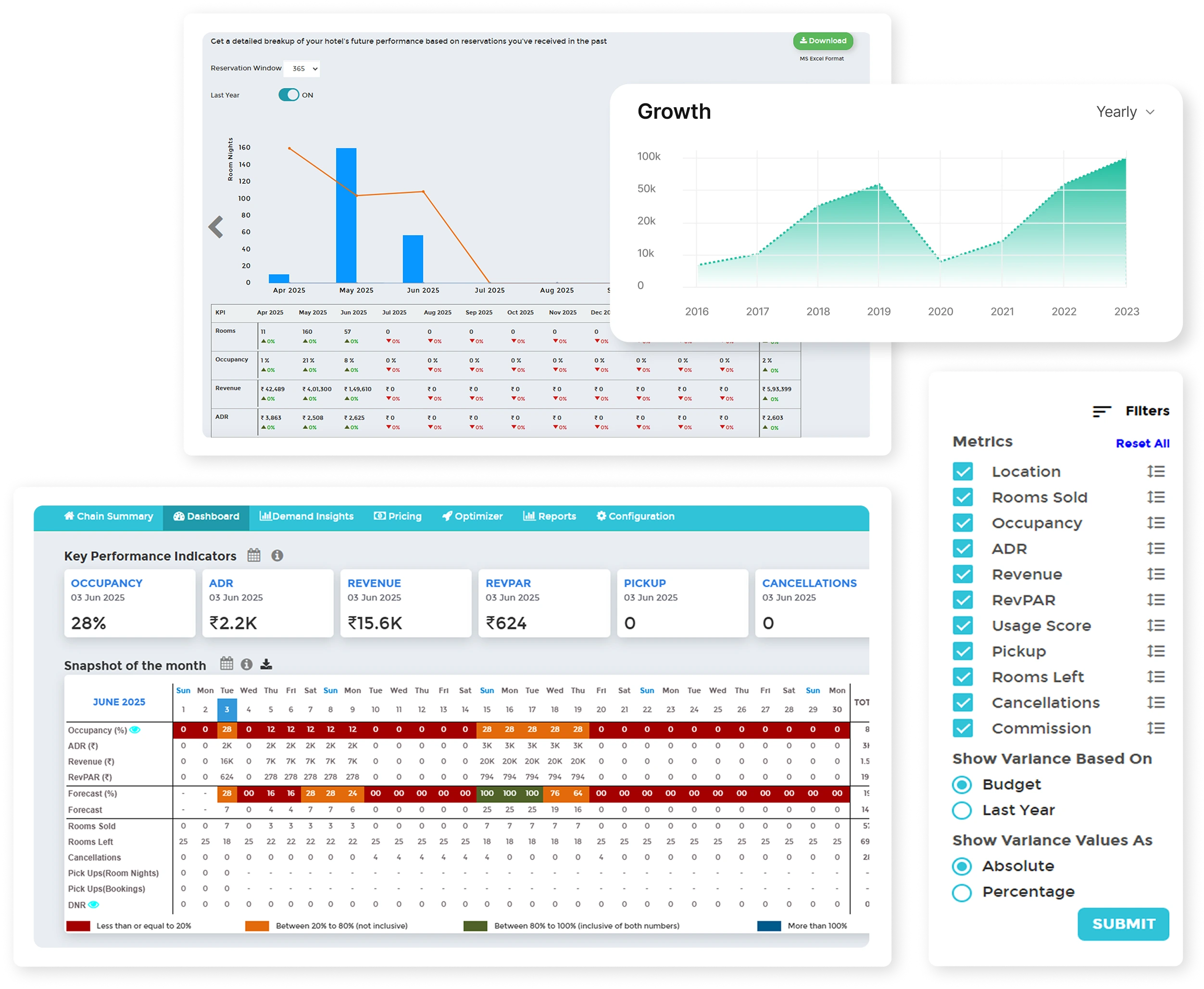Click the Filters lines icon
The width and height of the screenshot is (1204, 989).
(1102, 411)
